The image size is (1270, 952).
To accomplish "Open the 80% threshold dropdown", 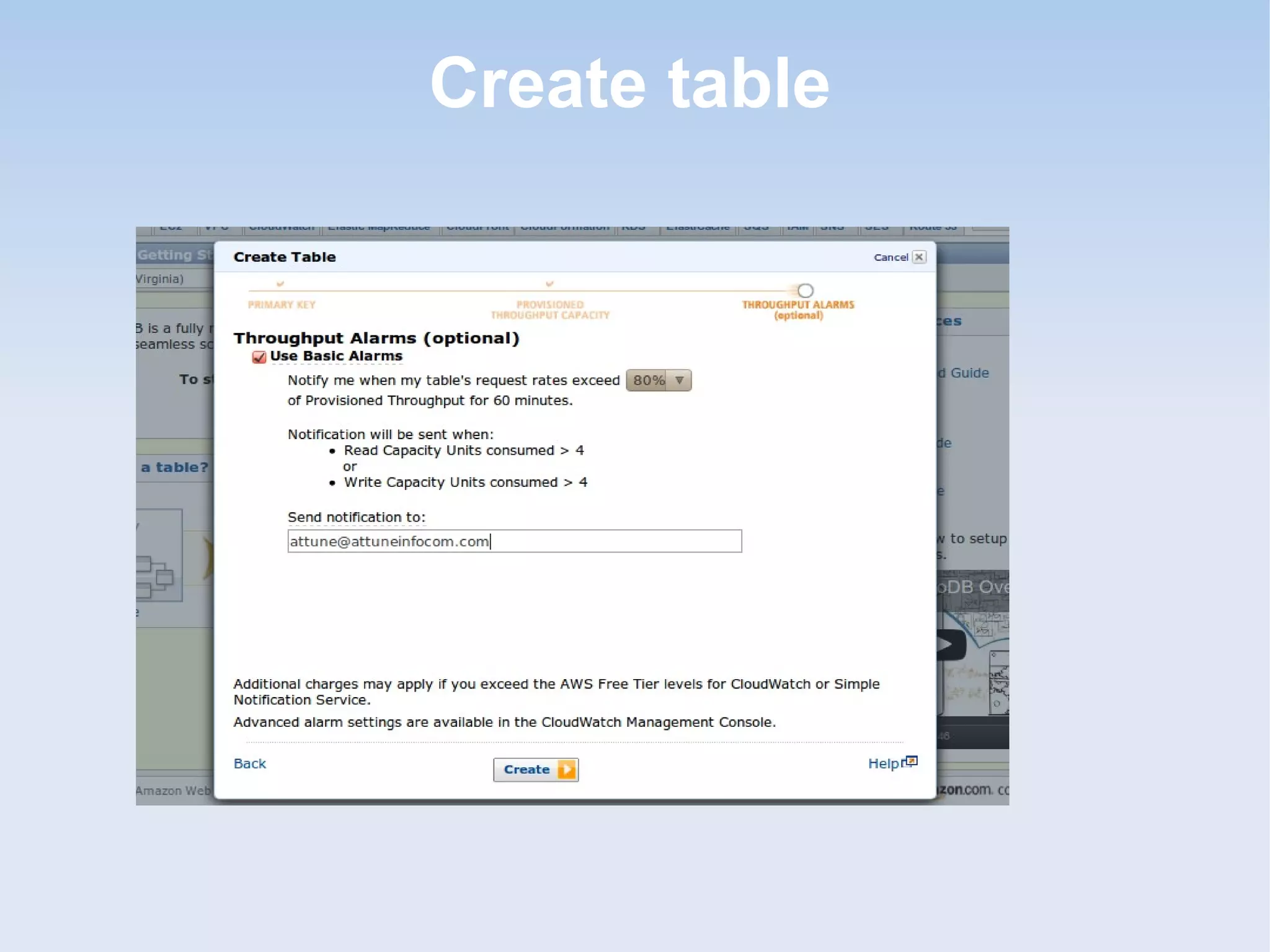I will (659, 380).
